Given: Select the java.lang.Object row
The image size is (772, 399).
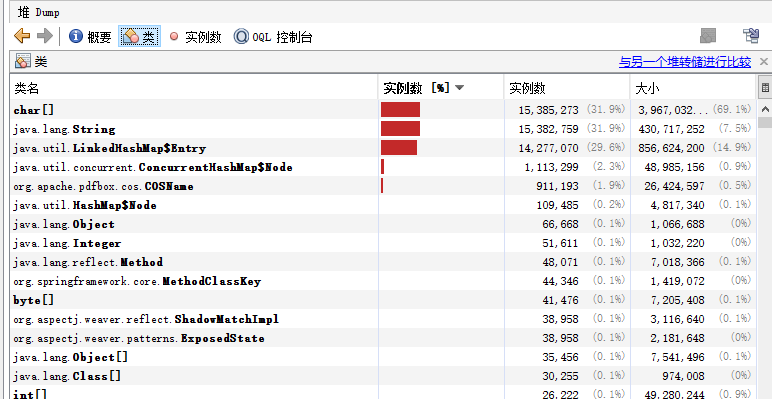Looking at the screenshot, I should [383, 224].
